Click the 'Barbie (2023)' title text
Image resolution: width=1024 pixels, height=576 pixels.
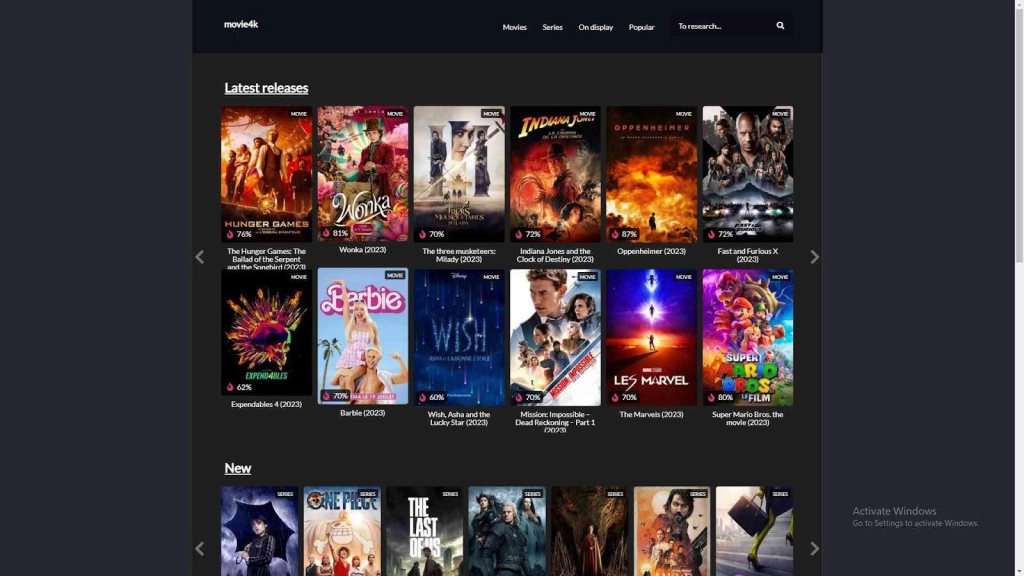[362, 413]
